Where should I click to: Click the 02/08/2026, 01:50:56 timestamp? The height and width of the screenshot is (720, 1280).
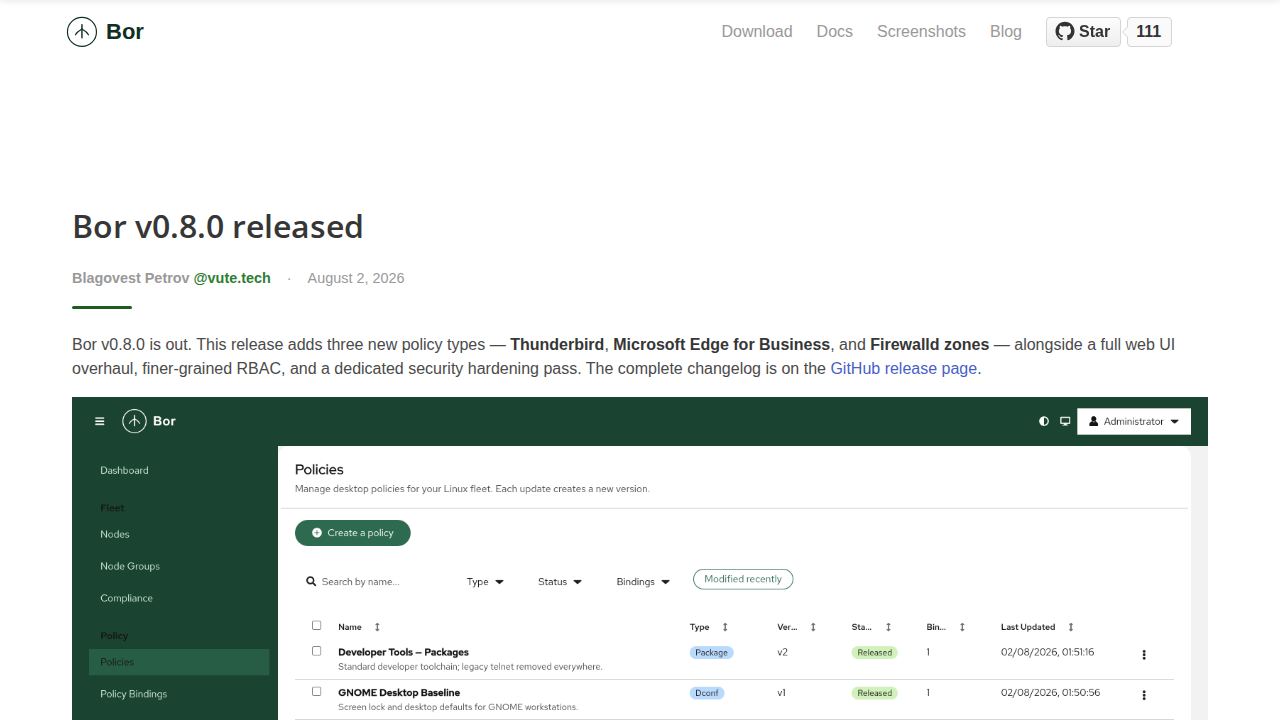click(1050, 692)
